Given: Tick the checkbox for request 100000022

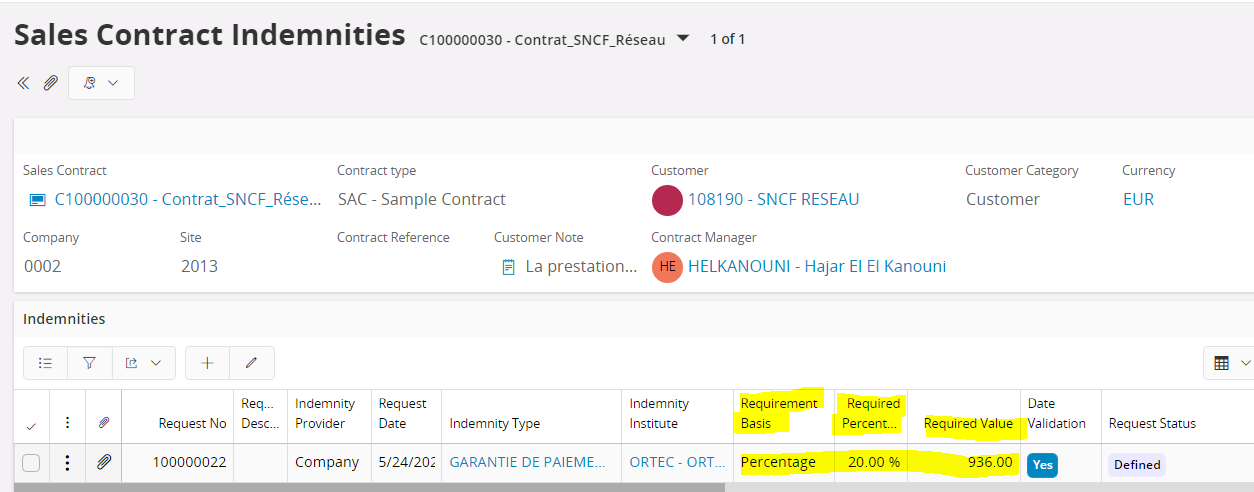Looking at the screenshot, I should pyautogui.click(x=31, y=462).
